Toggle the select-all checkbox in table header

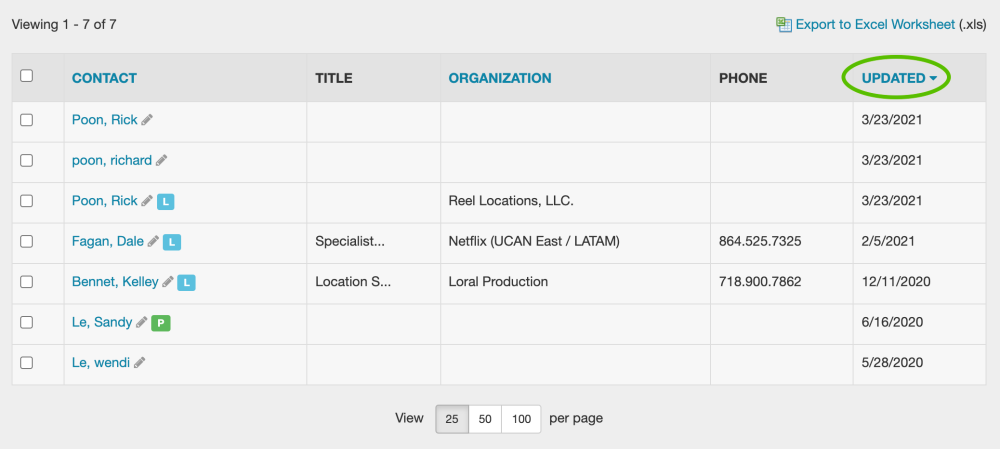tap(27, 76)
